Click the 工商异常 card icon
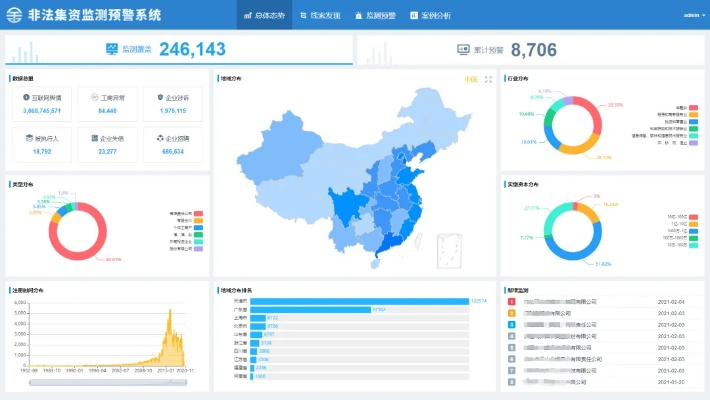The image size is (710, 400). (94, 97)
